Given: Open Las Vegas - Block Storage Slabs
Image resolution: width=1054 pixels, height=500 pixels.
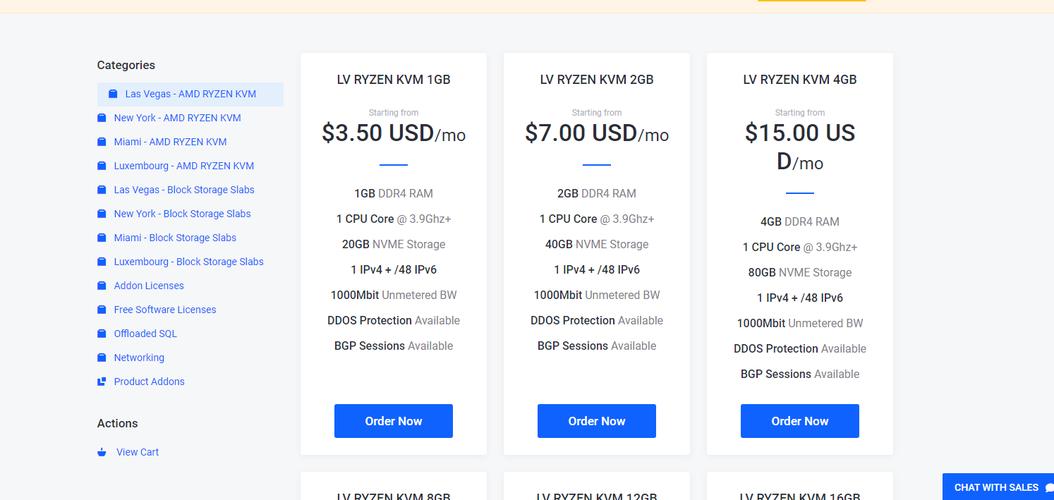Looking at the screenshot, I should click(x=184, y=190).
